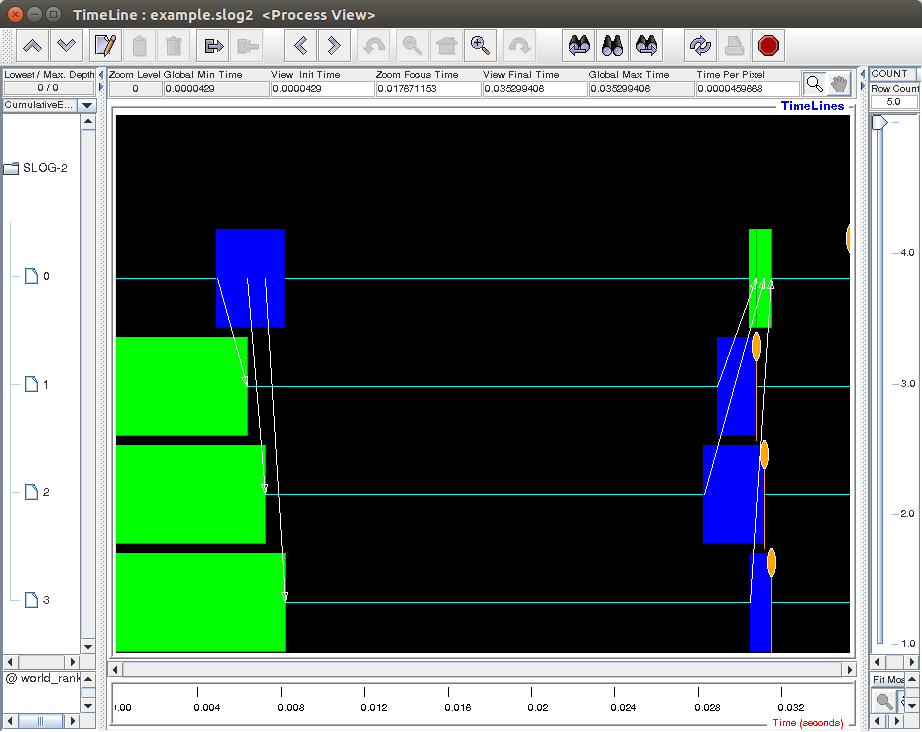Click the Zoom Level field
The height and width of the screenshot is (732, 922).
(135, 89)
